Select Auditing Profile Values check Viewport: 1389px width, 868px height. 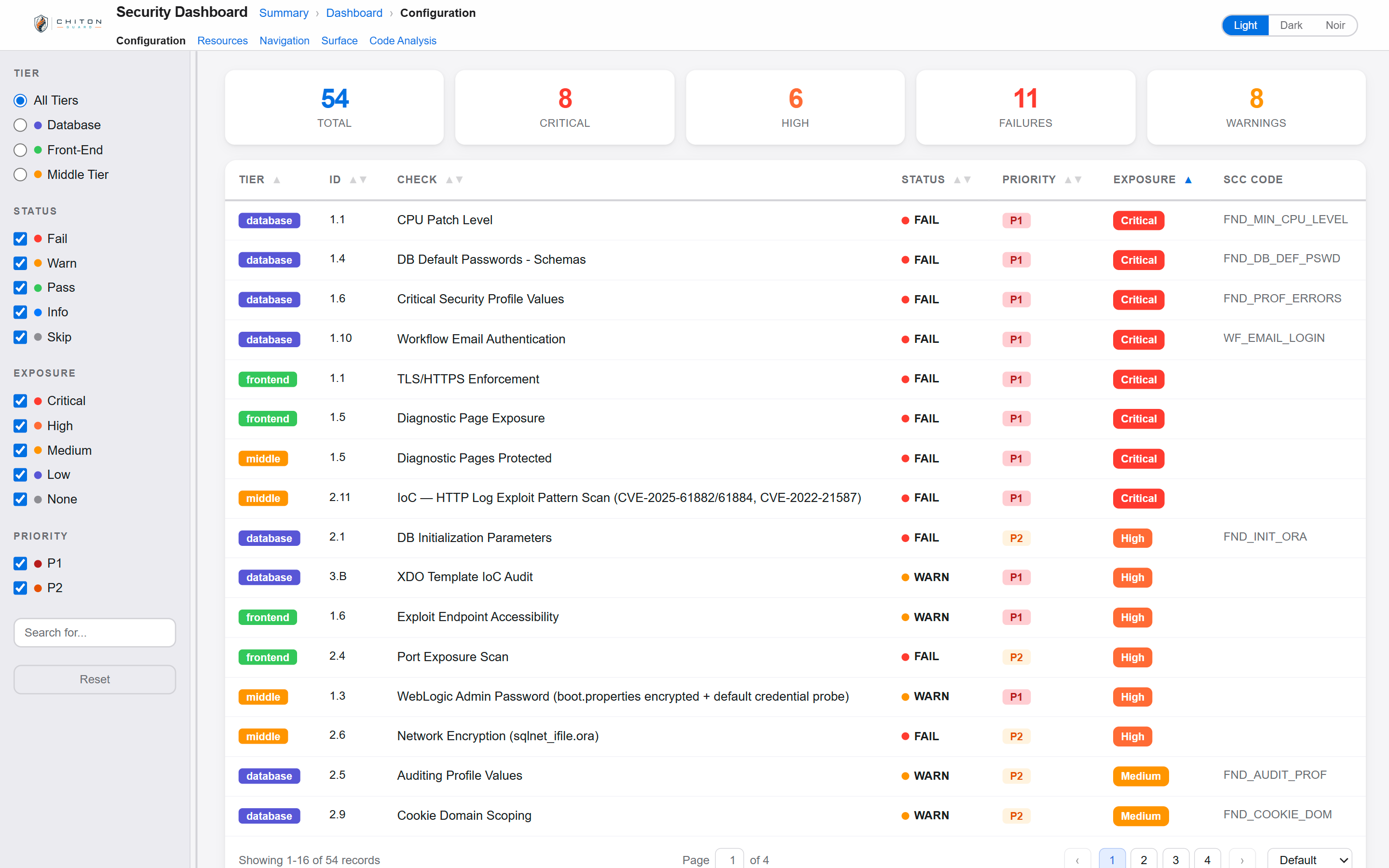(x=459, y=775)
